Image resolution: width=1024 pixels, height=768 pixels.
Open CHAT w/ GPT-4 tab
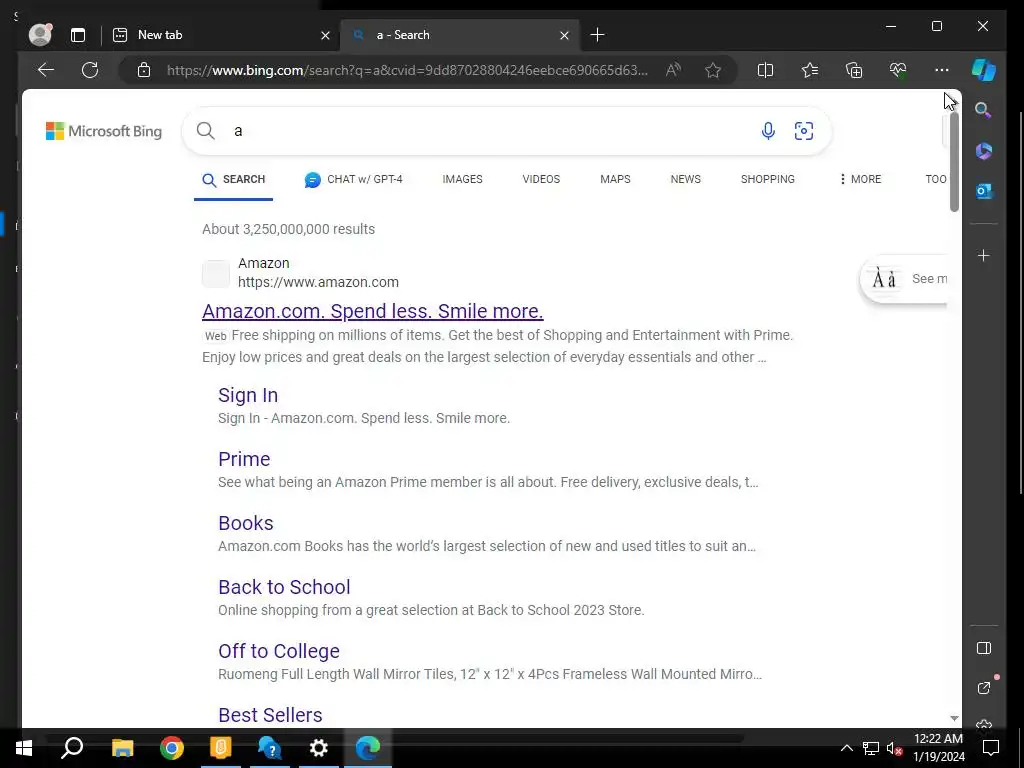[354, 180]
